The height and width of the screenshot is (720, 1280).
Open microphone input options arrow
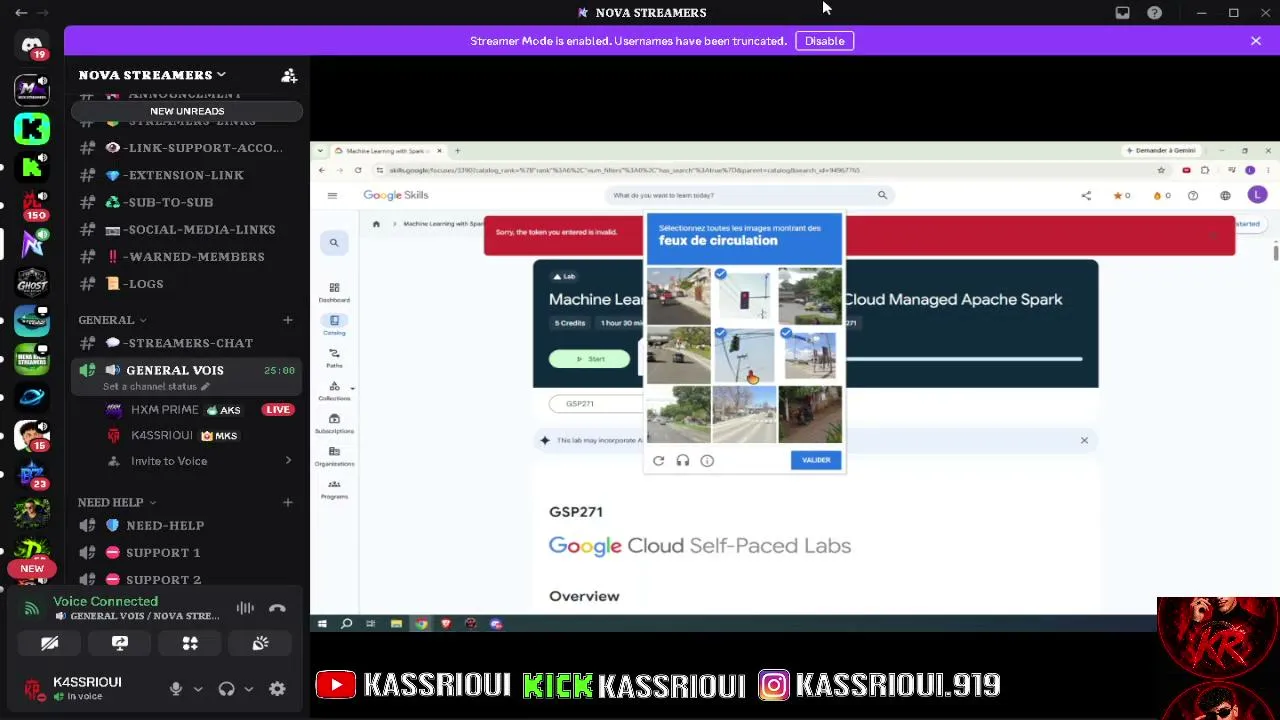[198, 689]
